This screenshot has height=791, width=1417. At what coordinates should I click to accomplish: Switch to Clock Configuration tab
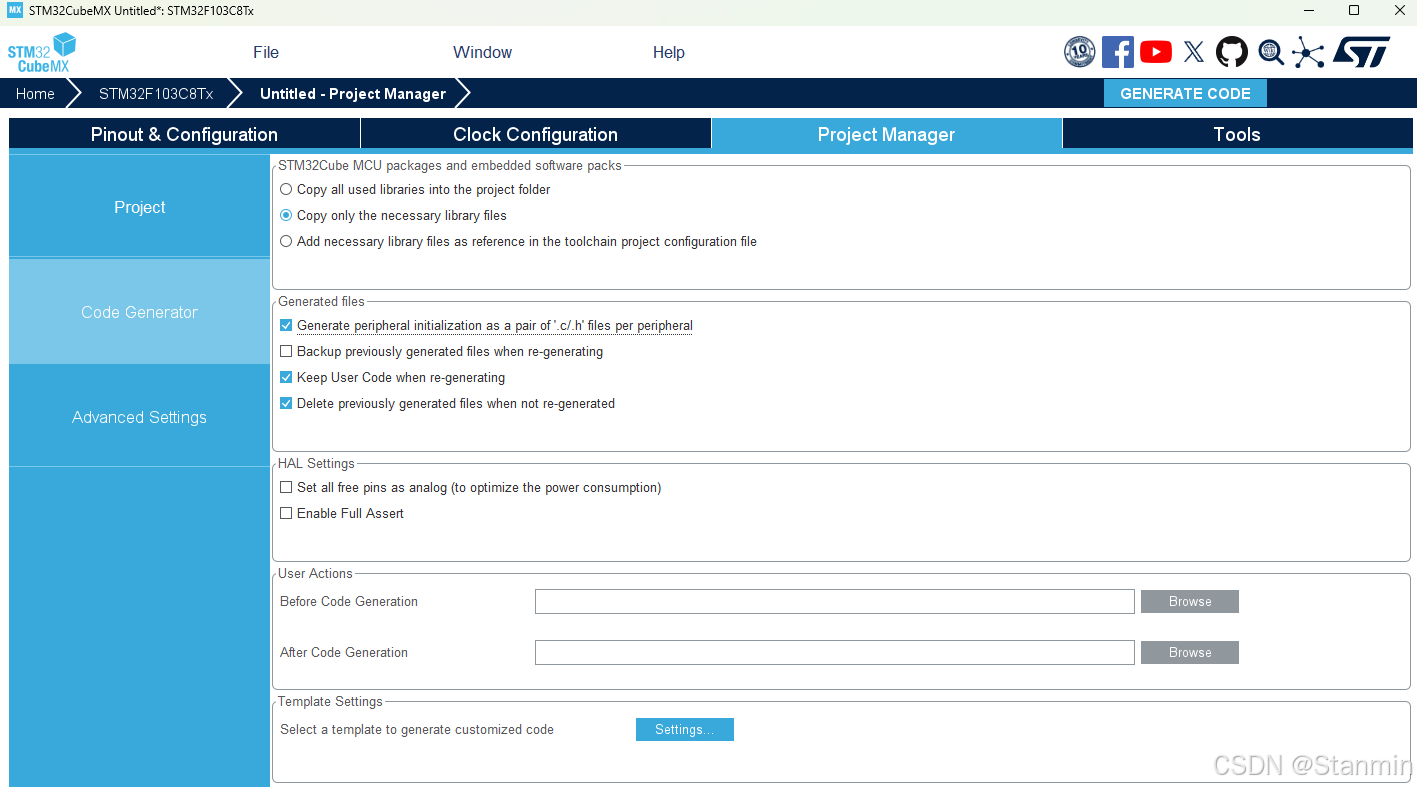535,134
